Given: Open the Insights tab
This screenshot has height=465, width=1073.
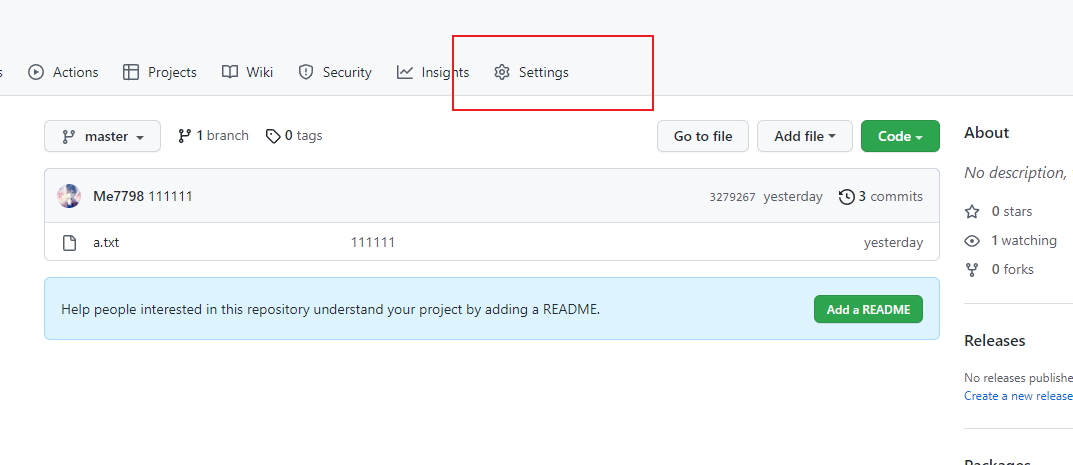Looking at the screenshot, I should point(433,72).
